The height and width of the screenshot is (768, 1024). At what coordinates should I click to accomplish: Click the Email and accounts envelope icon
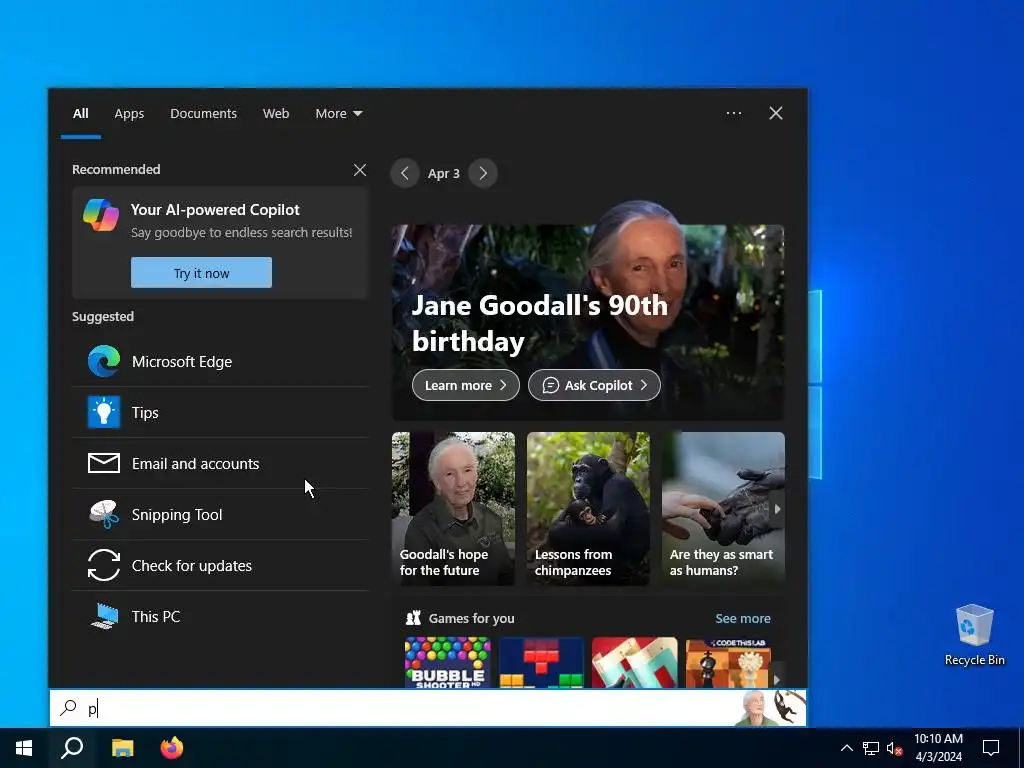[104, 463]
